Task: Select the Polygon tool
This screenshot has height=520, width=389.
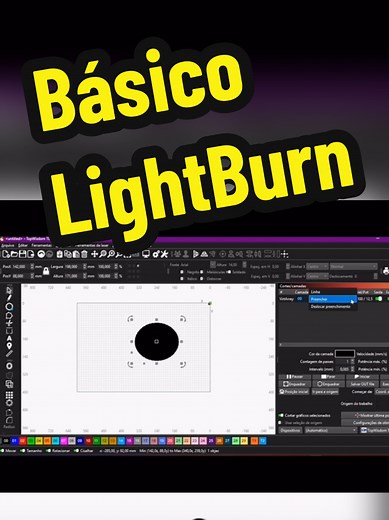Action: (9, 315)
